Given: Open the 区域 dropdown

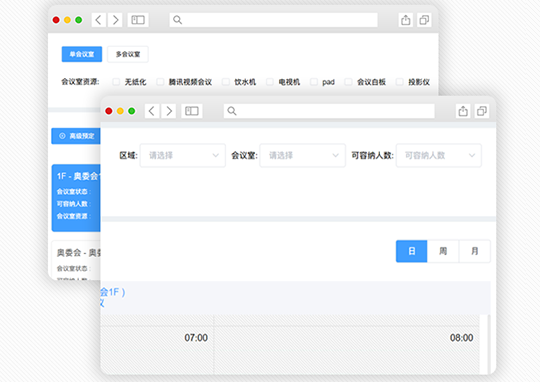Looking at the screenshot, I should tap(183, 155).
